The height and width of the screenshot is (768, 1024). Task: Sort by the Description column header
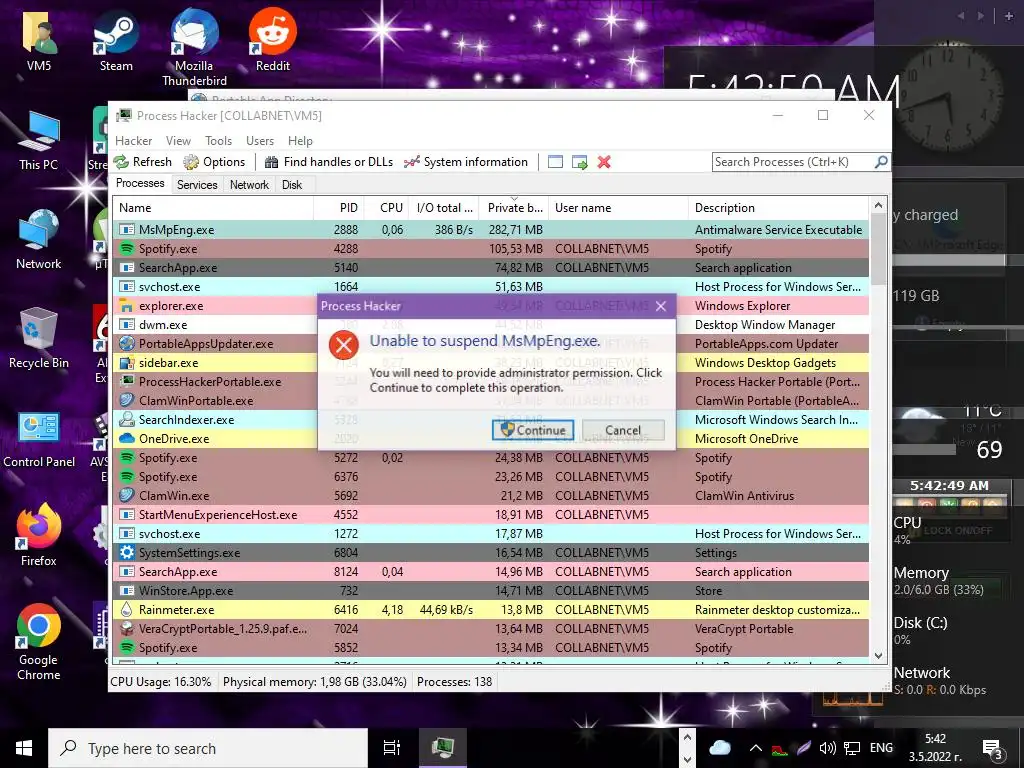778,208
